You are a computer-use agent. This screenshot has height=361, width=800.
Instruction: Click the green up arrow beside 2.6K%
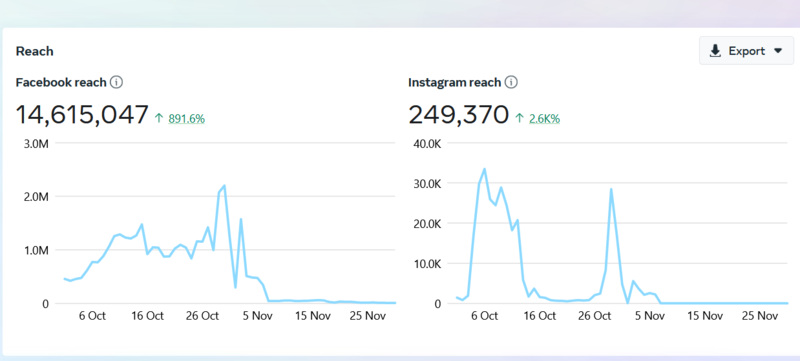pos(519,118)
